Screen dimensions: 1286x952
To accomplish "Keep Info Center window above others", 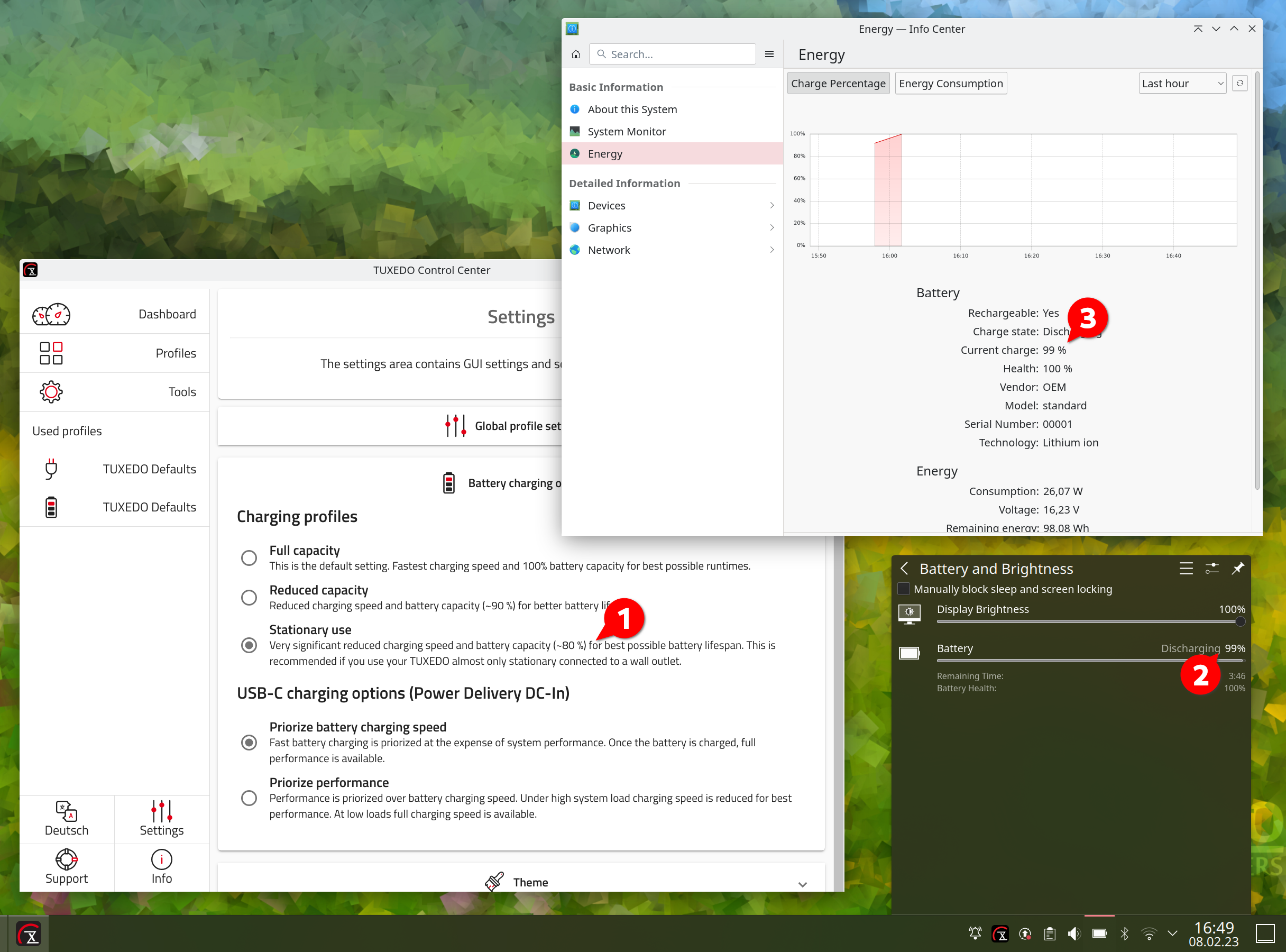I will [x=1198, y=29].
